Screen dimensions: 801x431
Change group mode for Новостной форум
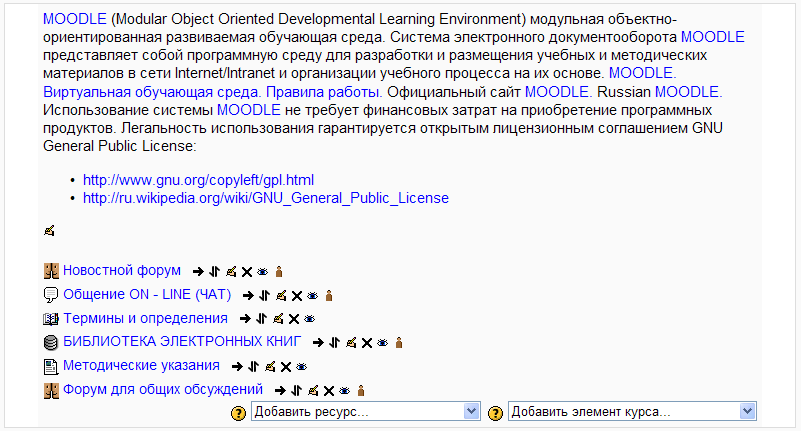tap(279, 272)
